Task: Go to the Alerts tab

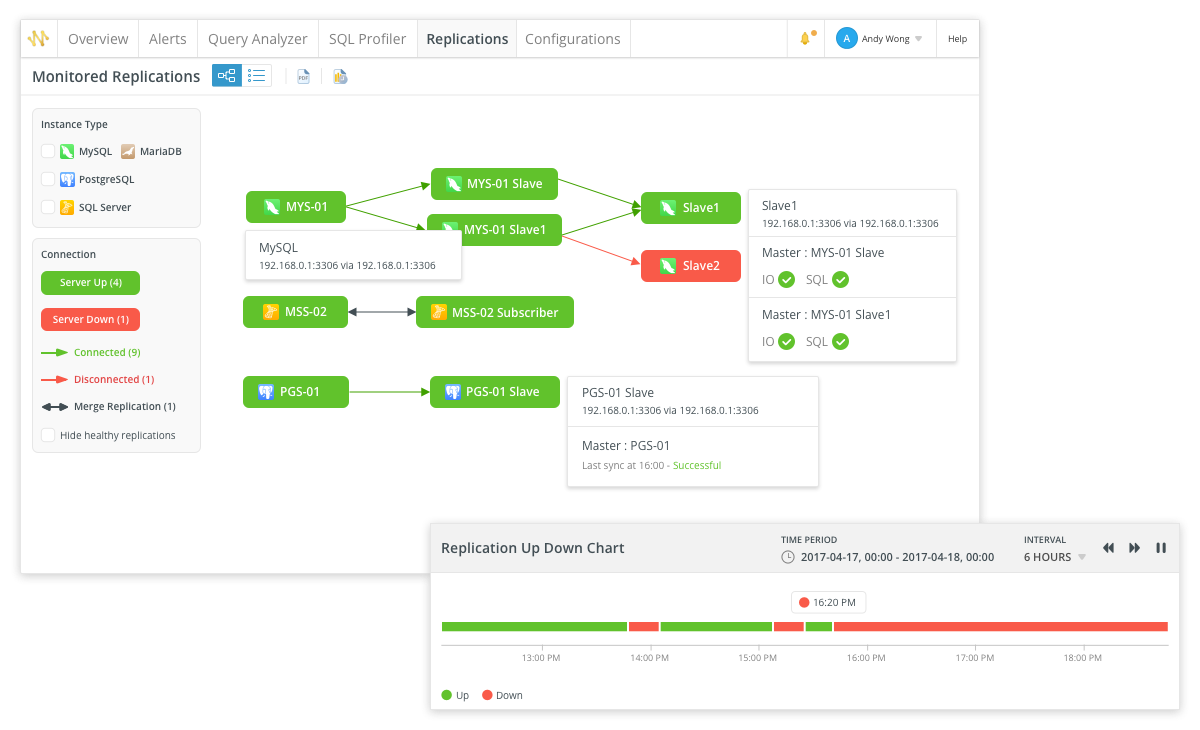Action: 168,39
